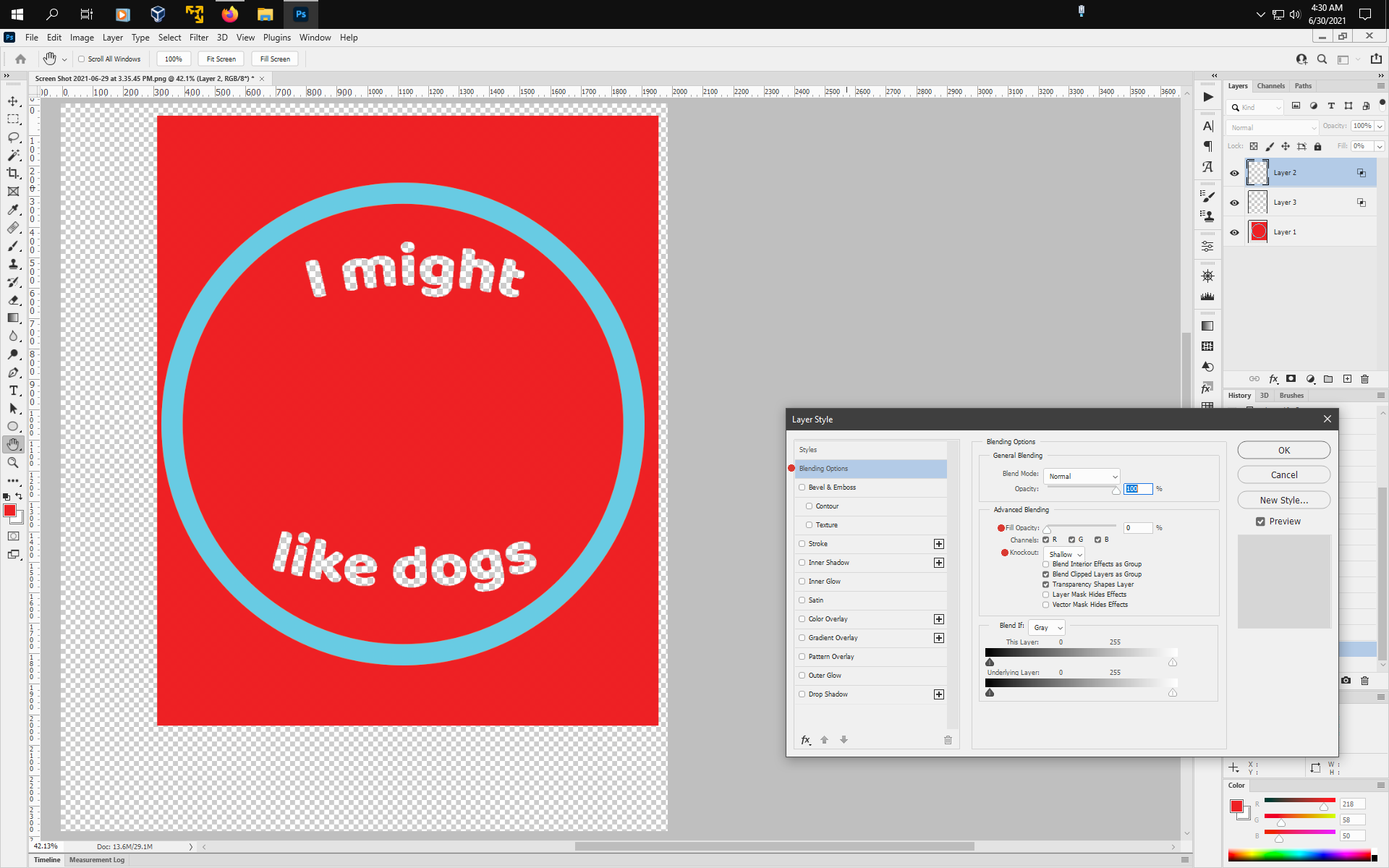Screen dimensions: 1389x868
Task: Click the New Style button
Action: click(1283, 500)
